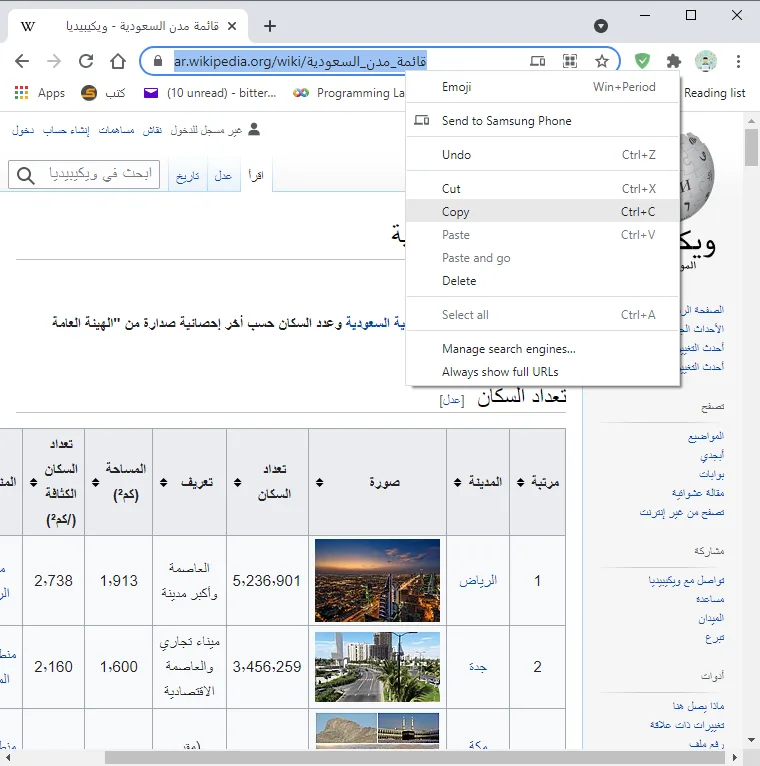
Task: Sort table by تعداد السكان column arrows
Action: tap(237, 482)
